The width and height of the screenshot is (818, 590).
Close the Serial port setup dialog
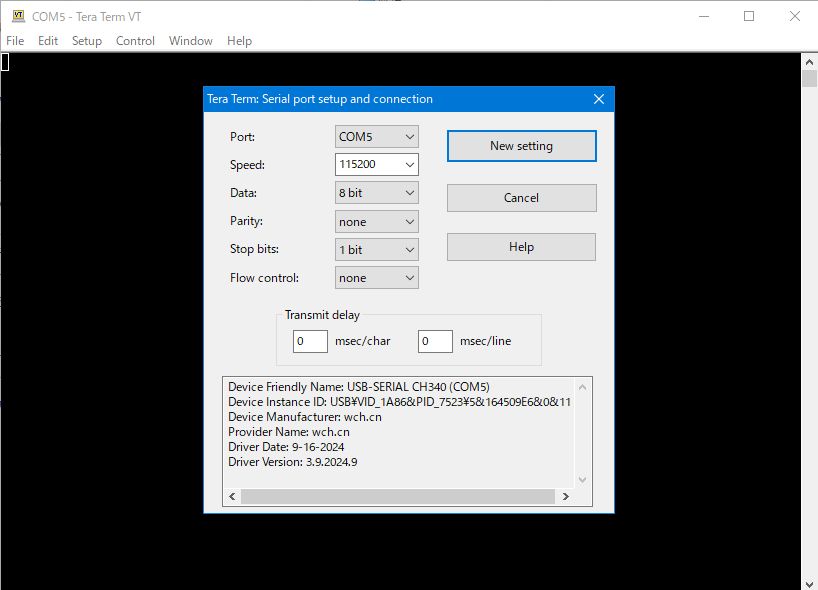pos(599,99)
